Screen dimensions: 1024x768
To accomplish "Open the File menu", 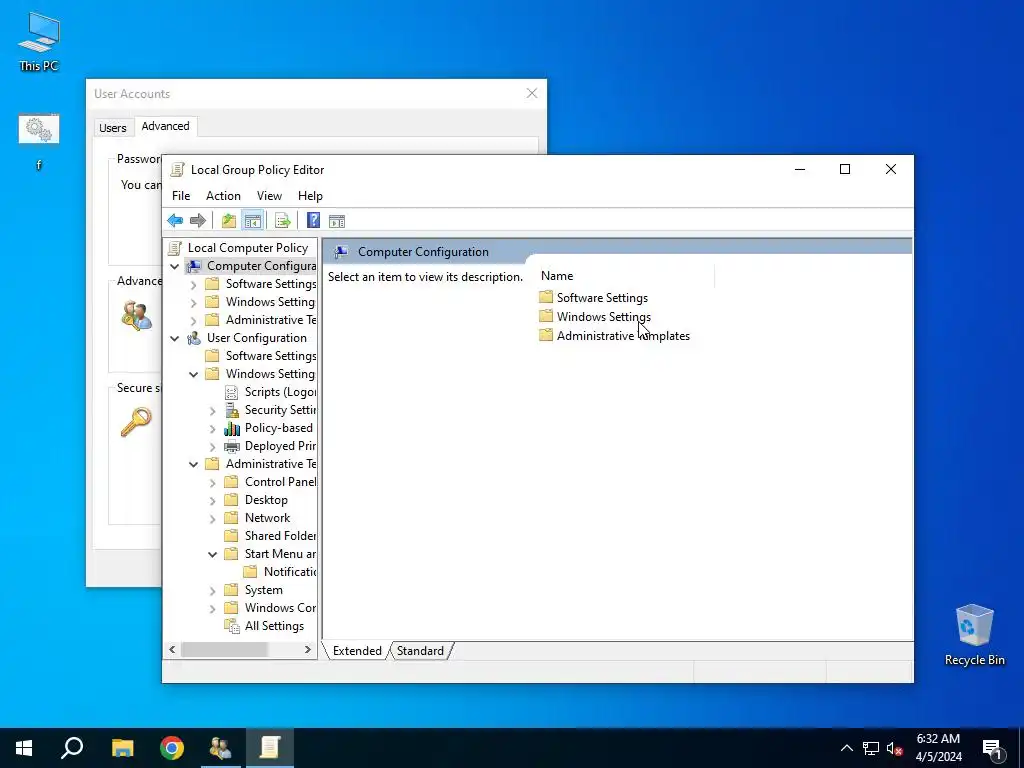I will coord(181,196).
